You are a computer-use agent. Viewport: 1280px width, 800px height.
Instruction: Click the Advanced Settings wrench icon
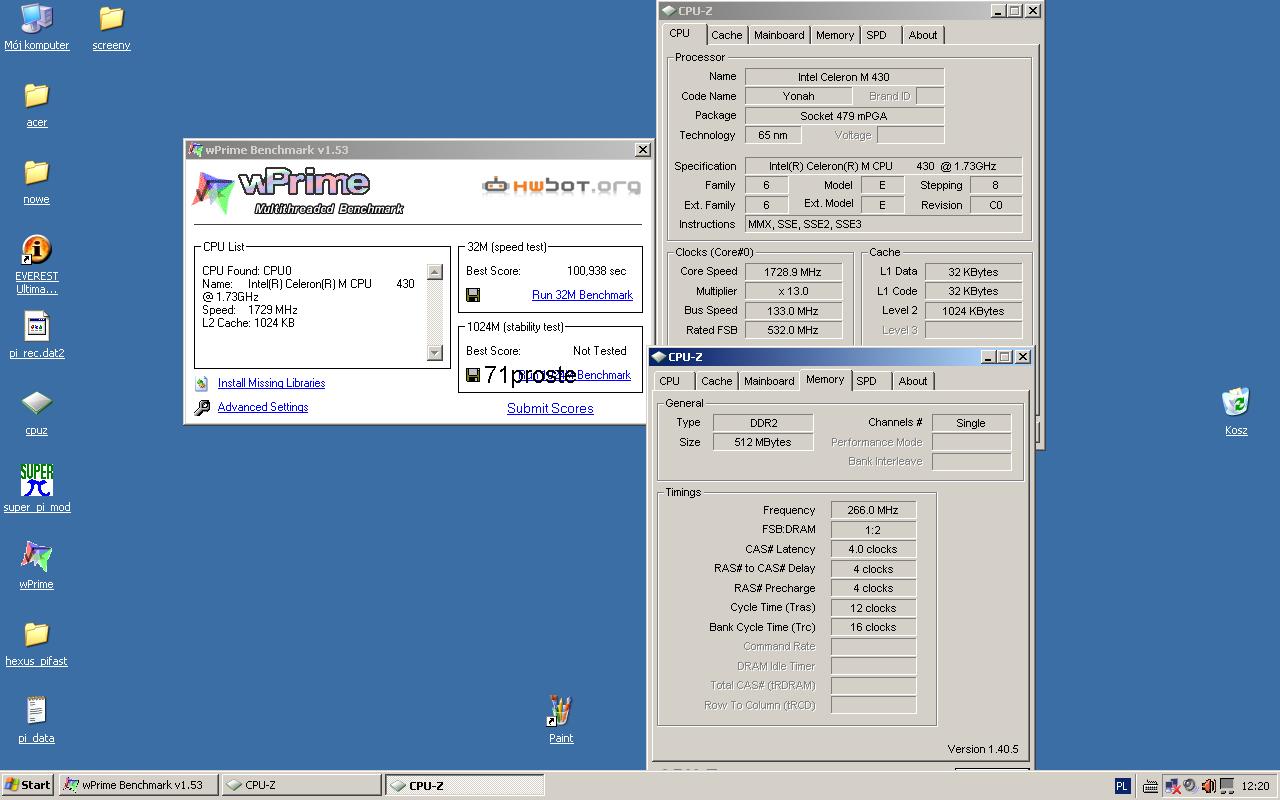click(202, 407)
